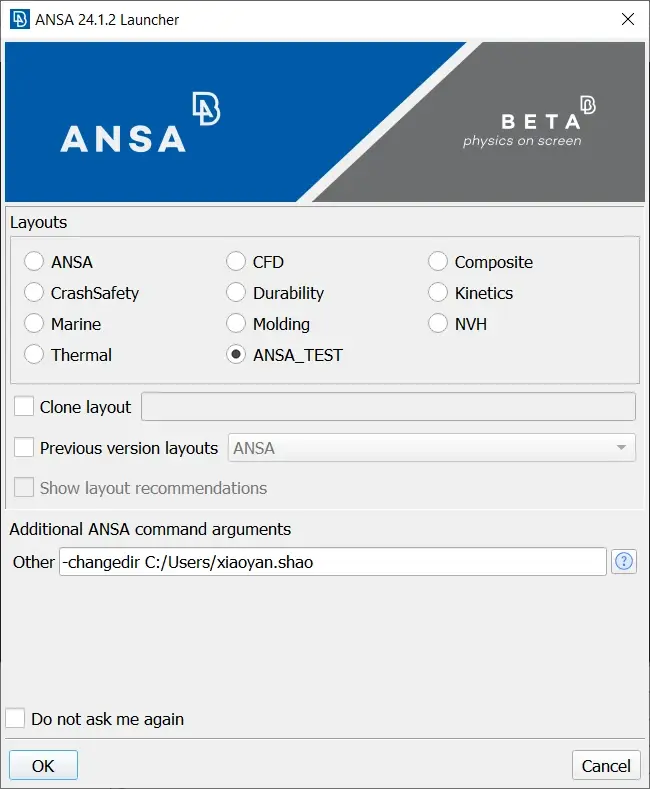Confirm with the OK button
Viewport: 650px width, 789px height.
(43, 765)
